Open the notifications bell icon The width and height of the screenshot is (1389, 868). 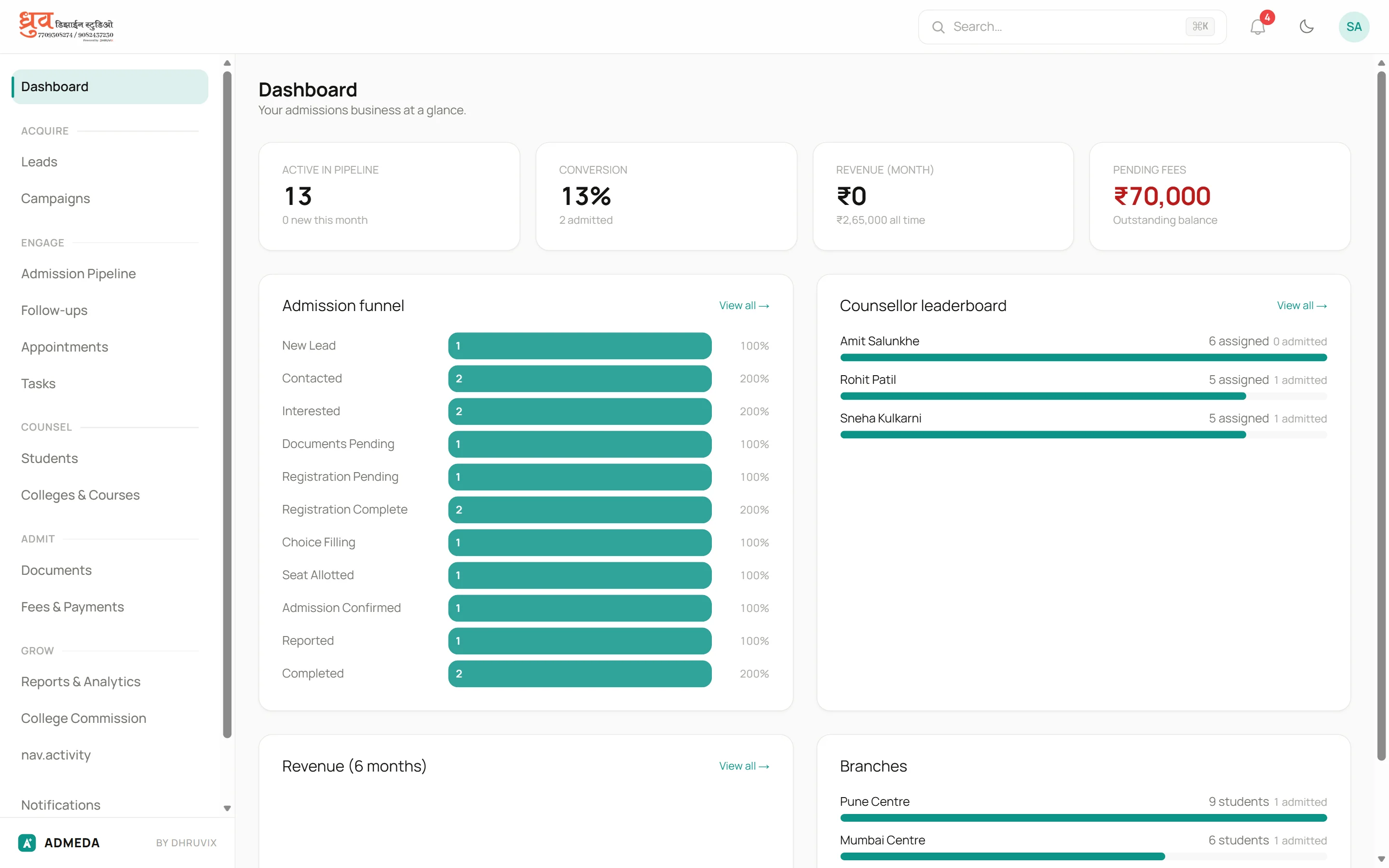[x=1257, y=27]
